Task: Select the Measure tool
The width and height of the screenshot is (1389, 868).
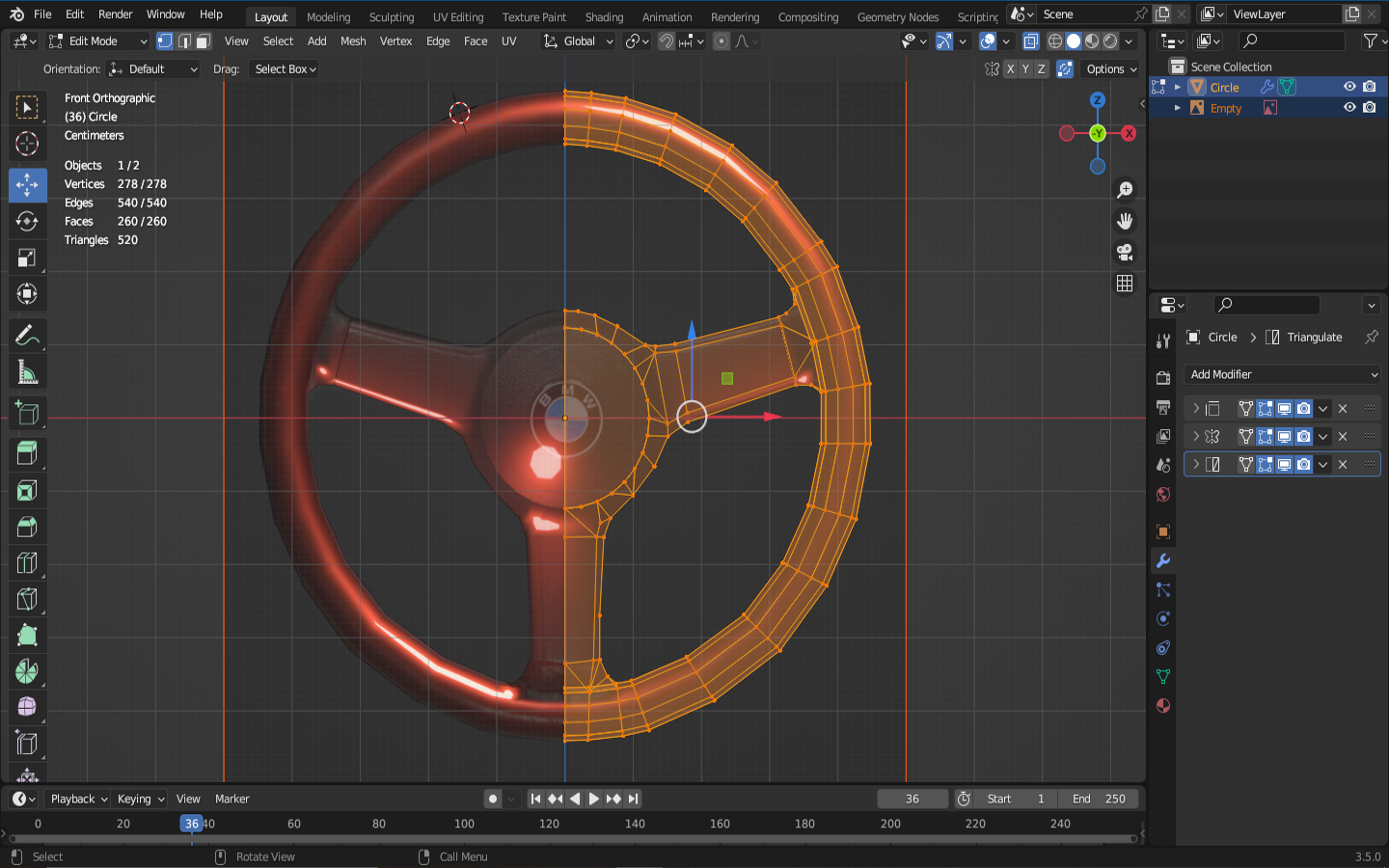Action: tap(27, 373)
